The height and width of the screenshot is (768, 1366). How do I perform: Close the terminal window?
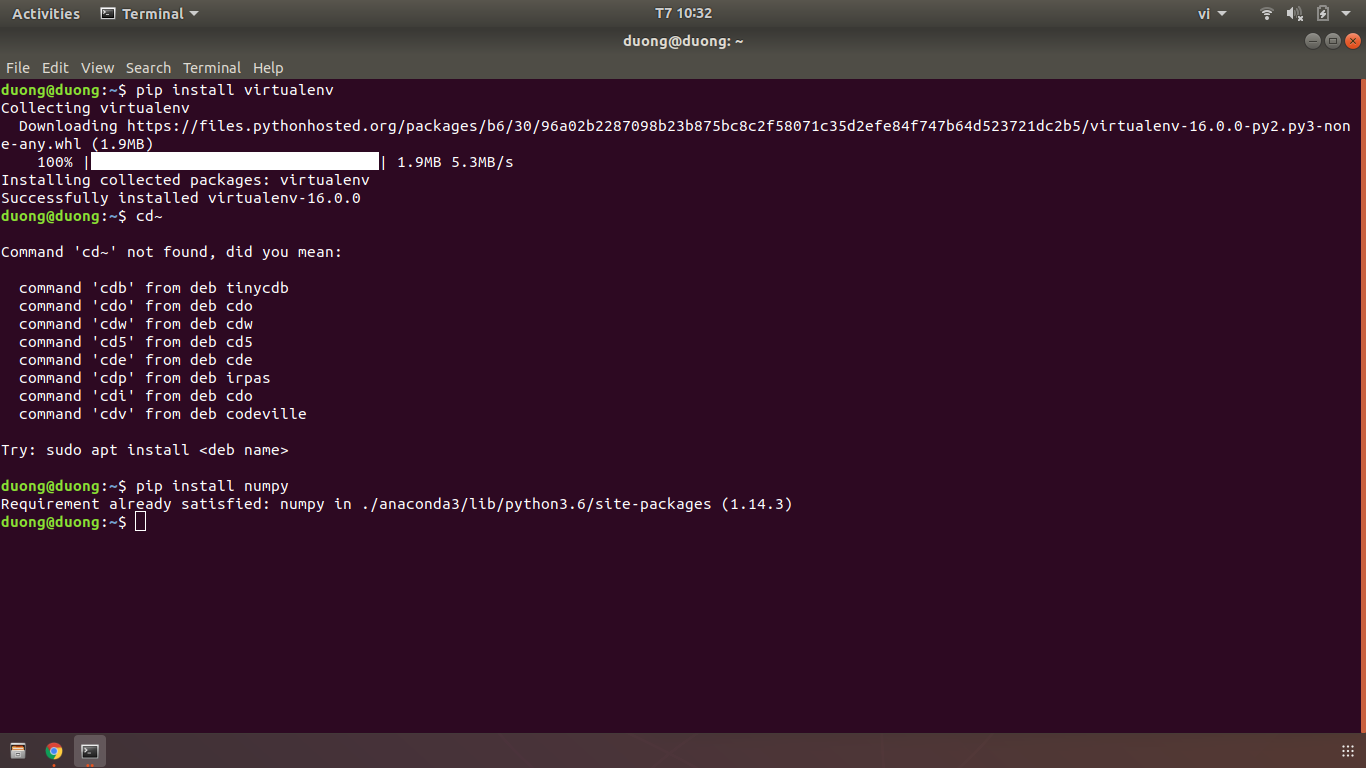tap(1353, 41)
